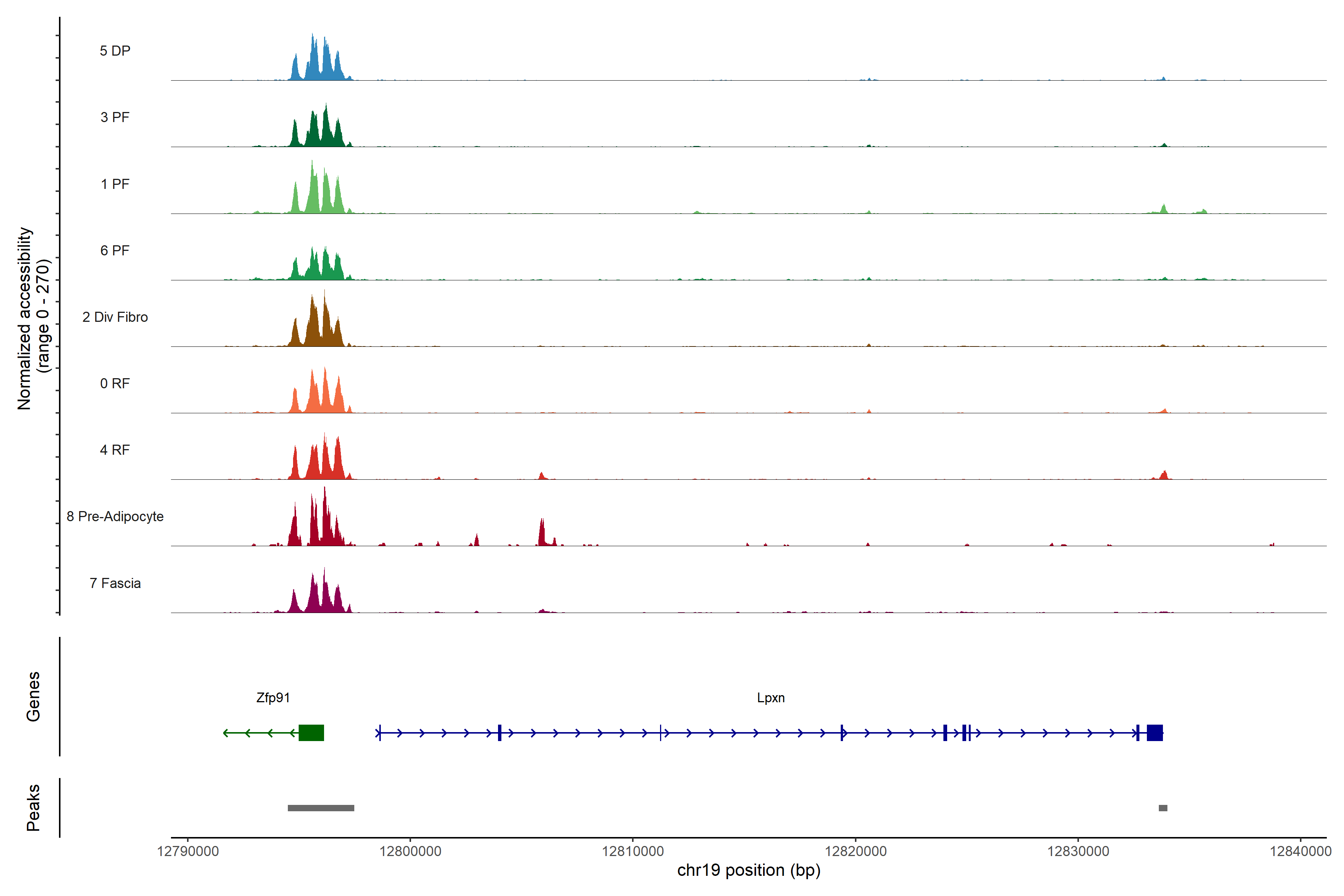Click the wide gray peak bar near Zfp91

(321, 808)
